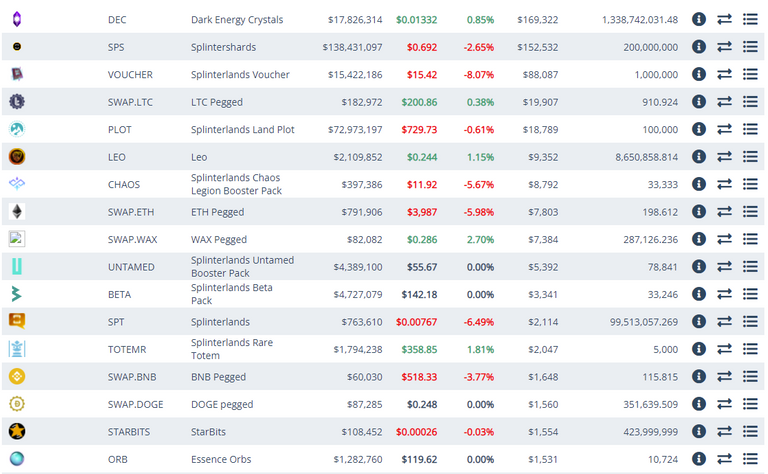This screenshot has height=474, width=768.
Task: Click the TOTEMR totem logo
Action: click(x=17, y=349)
